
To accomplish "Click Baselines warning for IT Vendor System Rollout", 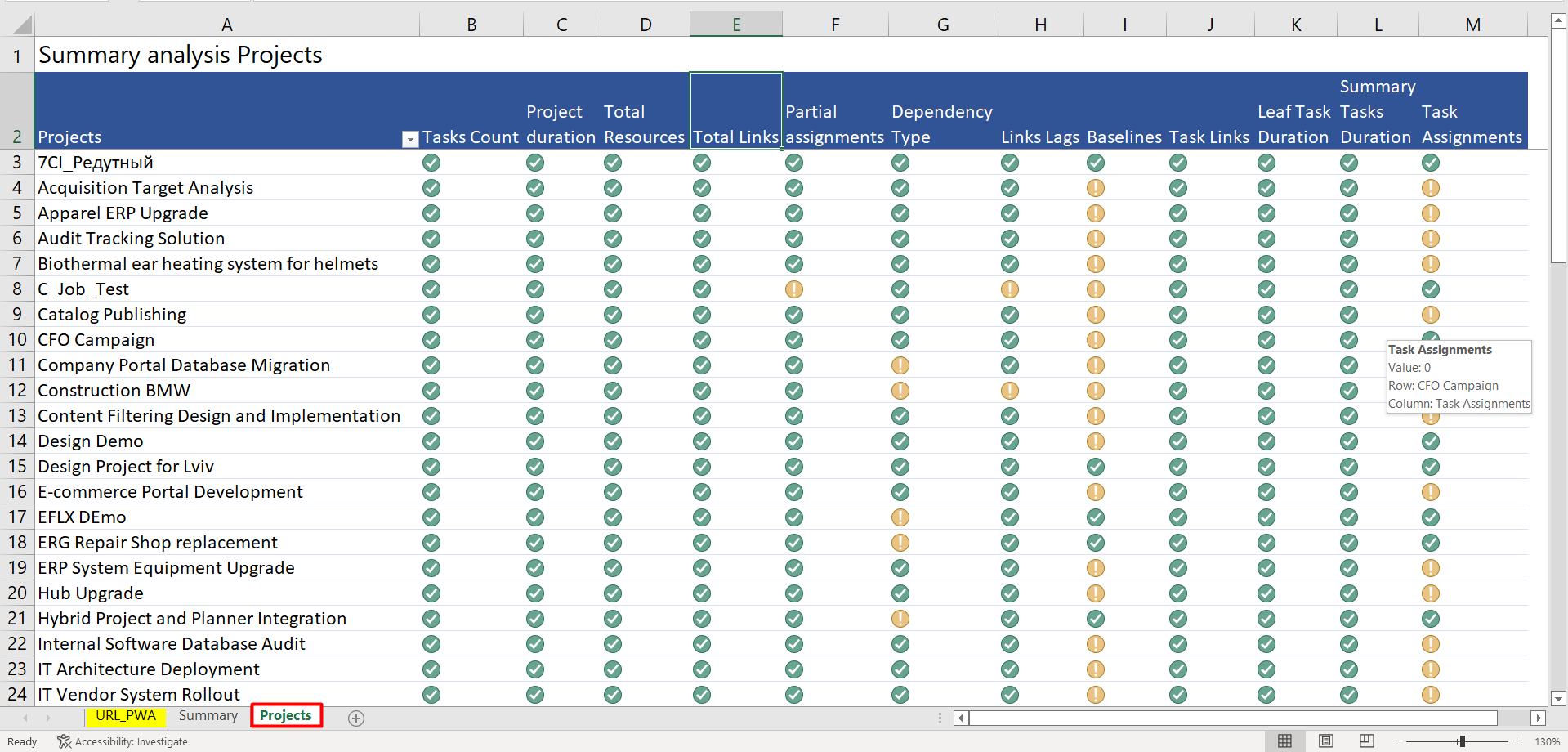I will tap(1096, 695).
